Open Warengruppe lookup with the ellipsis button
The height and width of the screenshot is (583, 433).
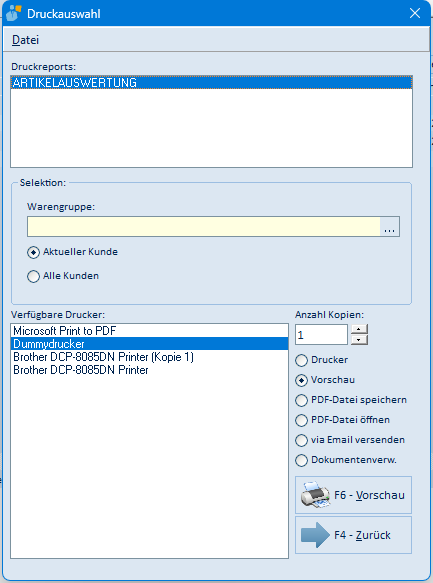click(390, 227)
